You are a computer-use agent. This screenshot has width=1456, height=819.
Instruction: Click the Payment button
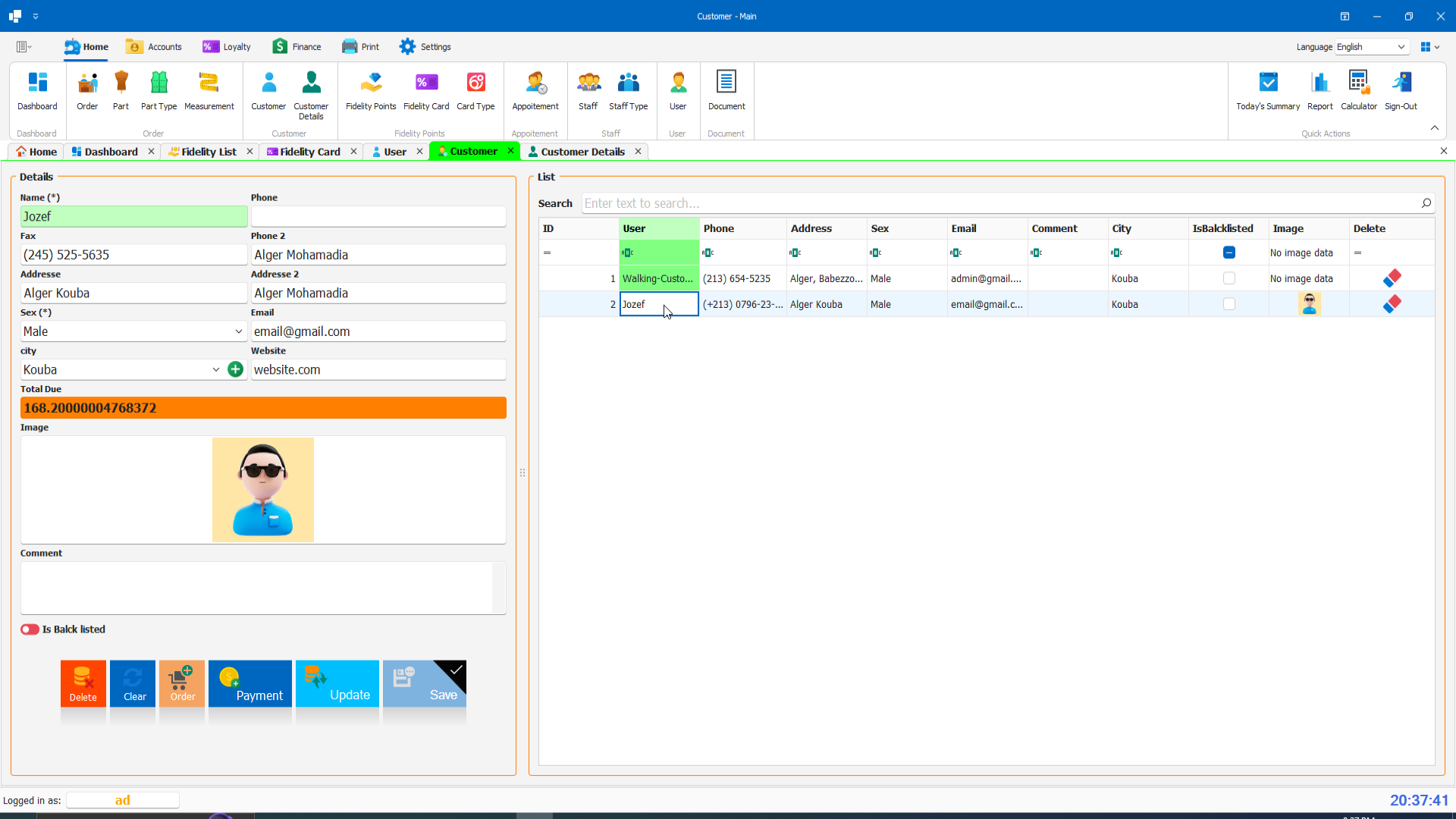(249, 683)
